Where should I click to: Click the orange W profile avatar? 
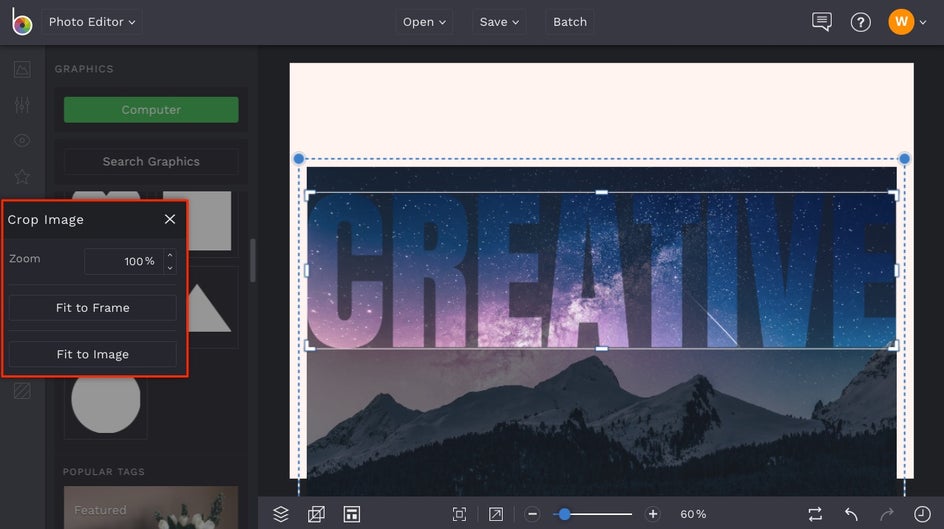tap(901, 22)
